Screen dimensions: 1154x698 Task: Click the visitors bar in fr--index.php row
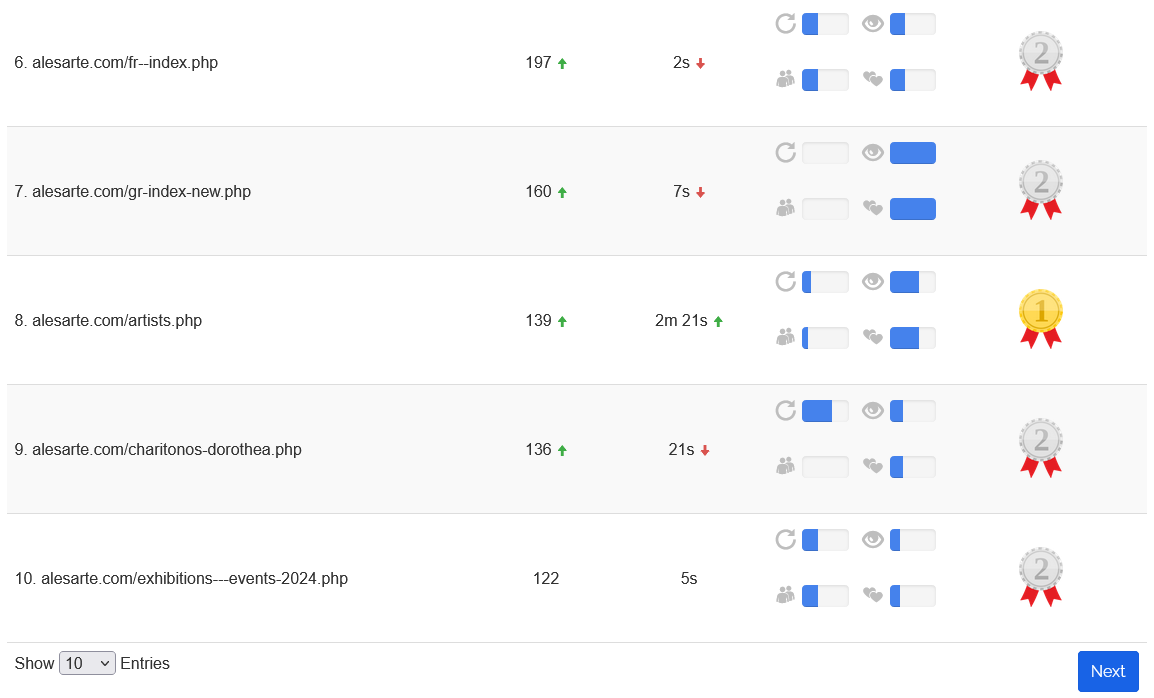825,80
